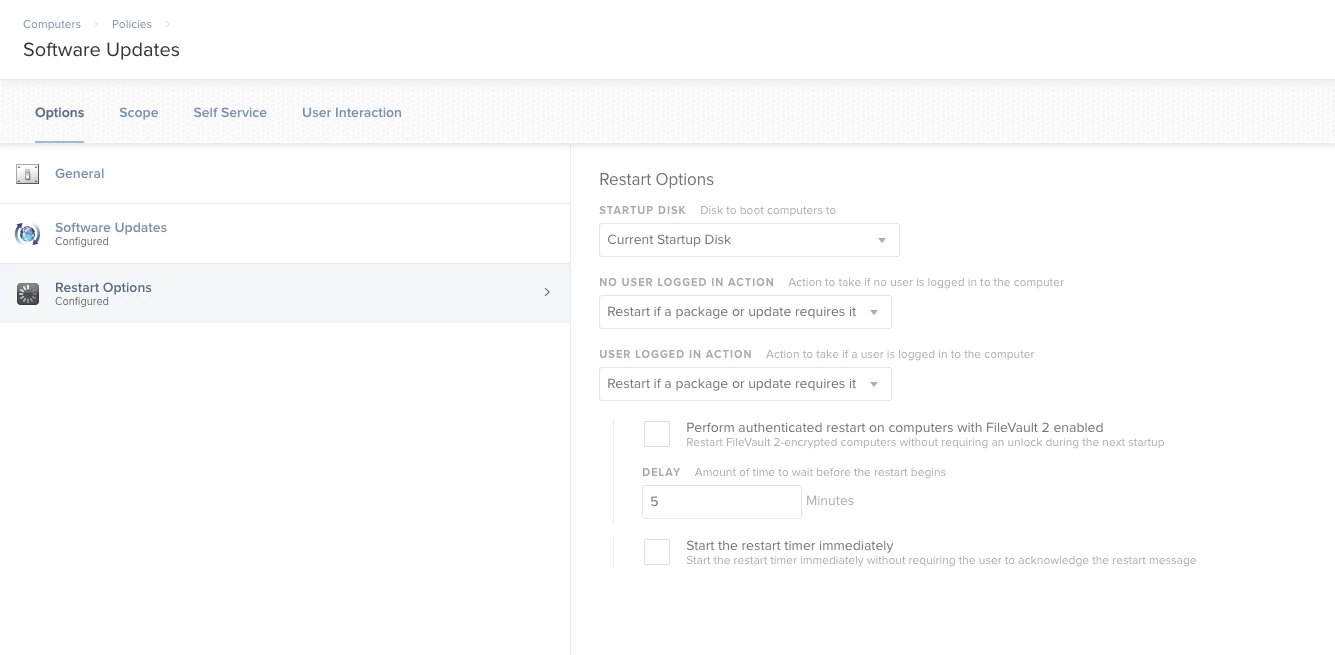1335x655 pixels.
Task: Click the chevron on Restart Options row
Action: coord(547,292)
